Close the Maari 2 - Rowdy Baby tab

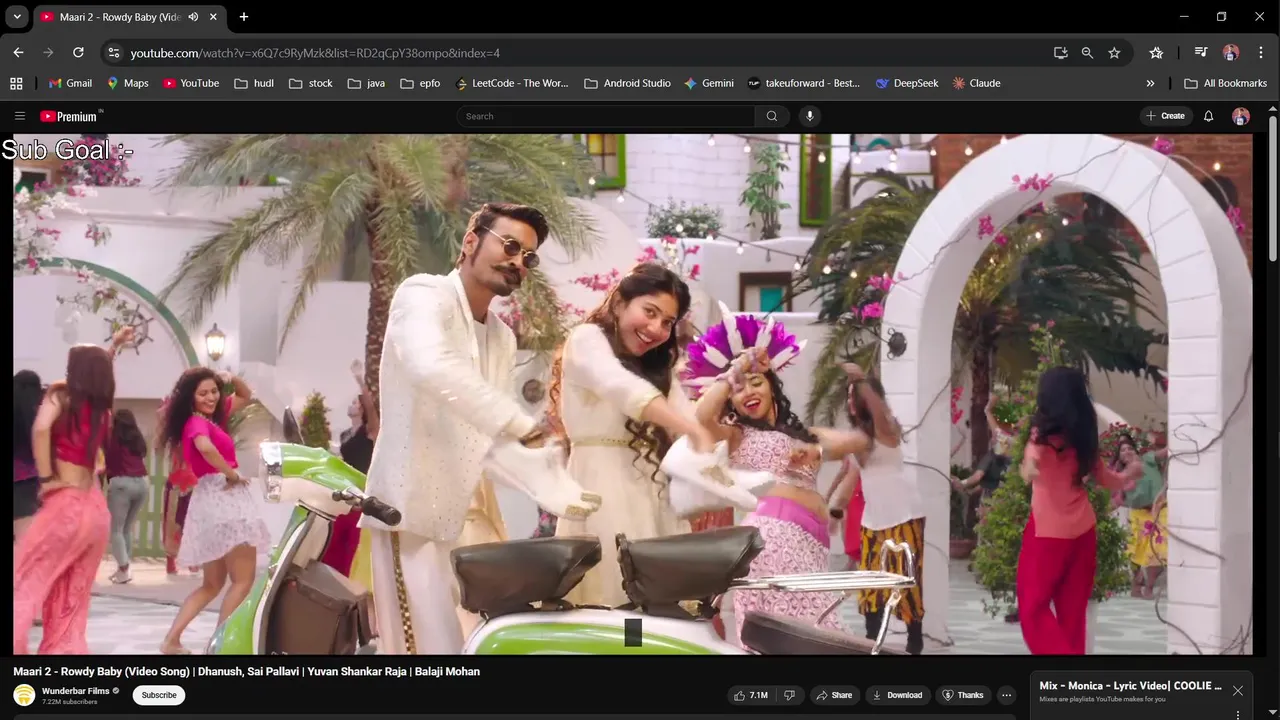coord(213,17)
